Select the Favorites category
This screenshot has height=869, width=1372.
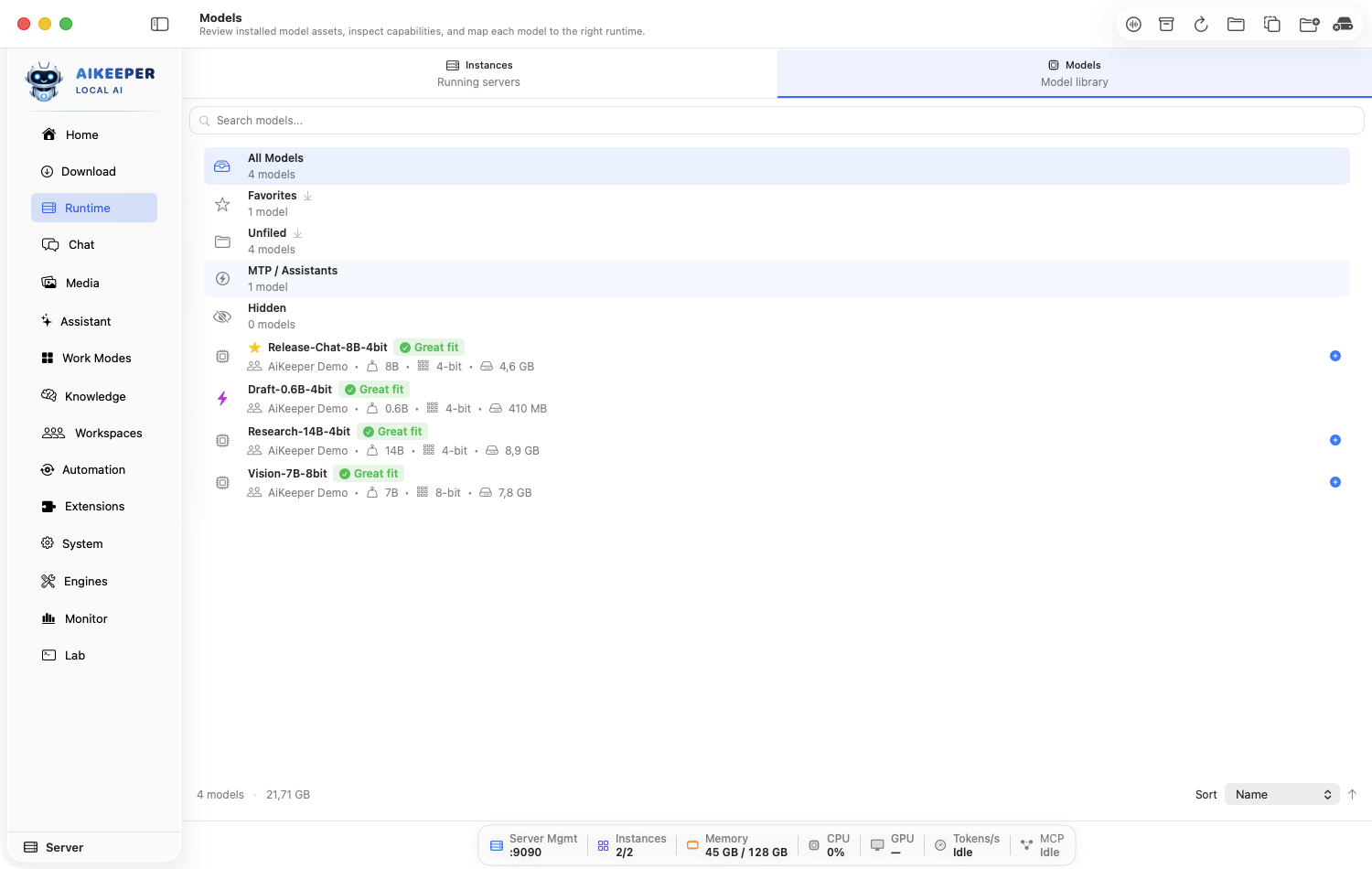pos(777,203)
